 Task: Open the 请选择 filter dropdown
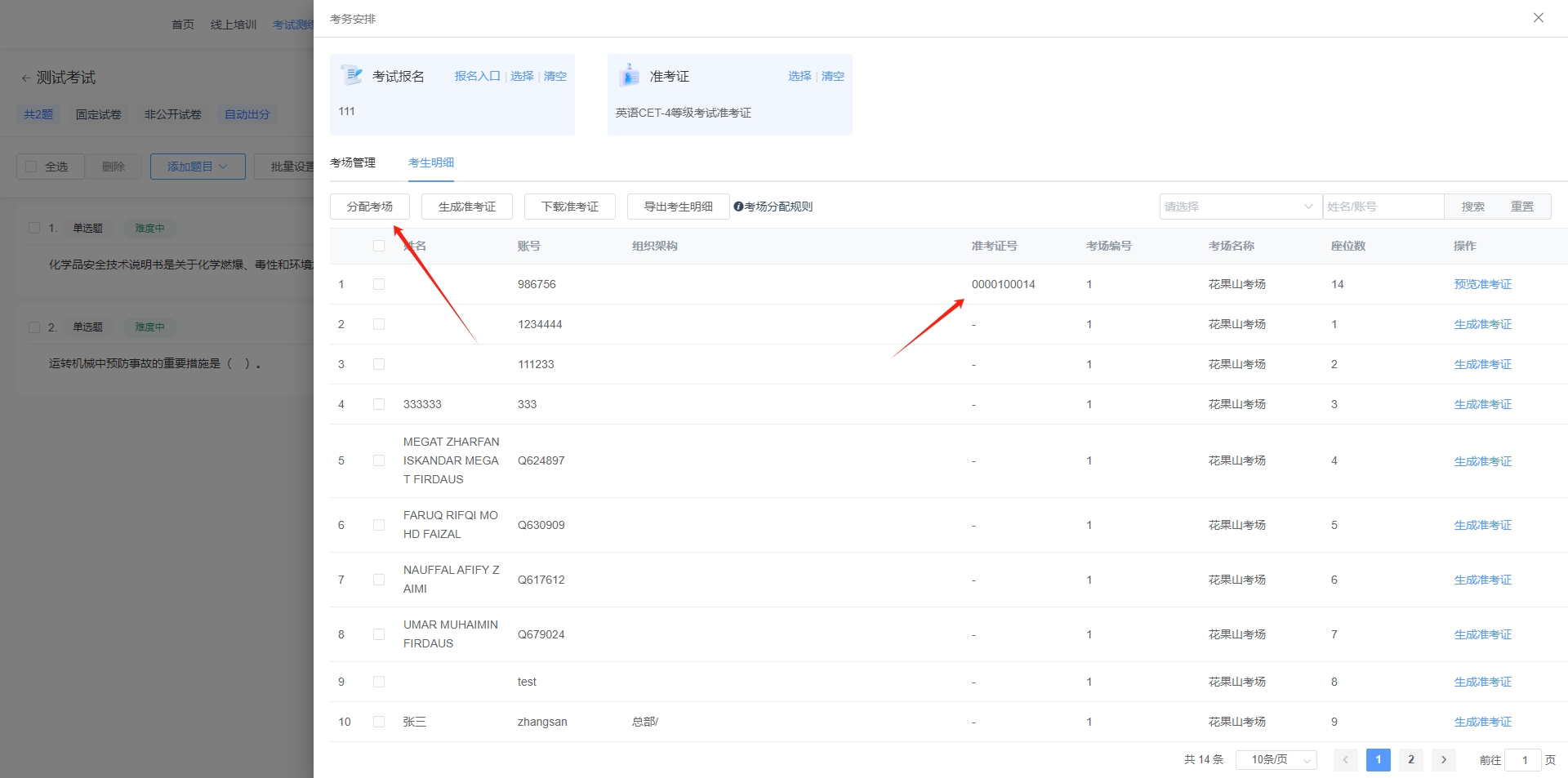(x=1239, y=207)
